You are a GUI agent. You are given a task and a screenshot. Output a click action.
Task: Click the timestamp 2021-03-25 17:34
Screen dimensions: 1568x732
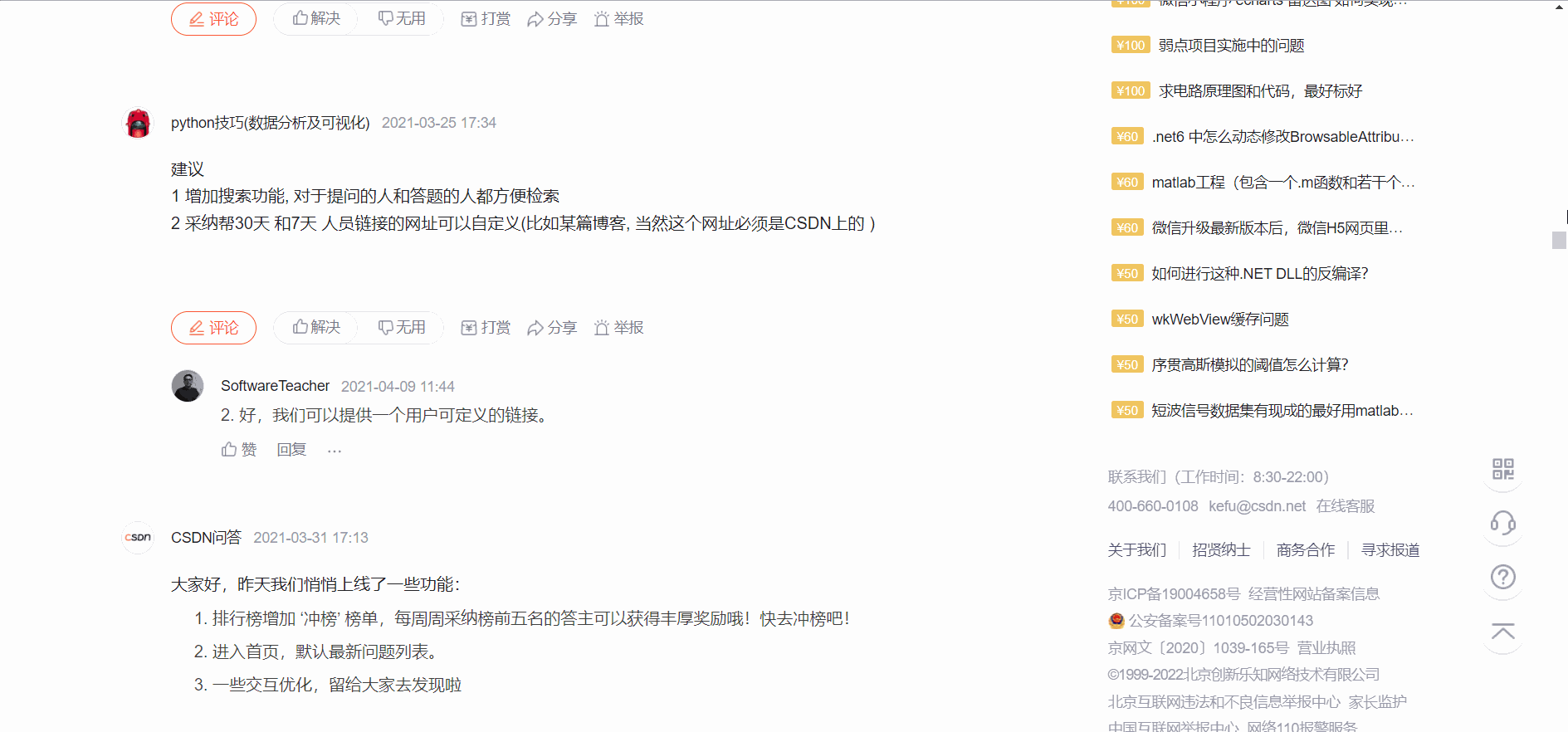point(439,123)
